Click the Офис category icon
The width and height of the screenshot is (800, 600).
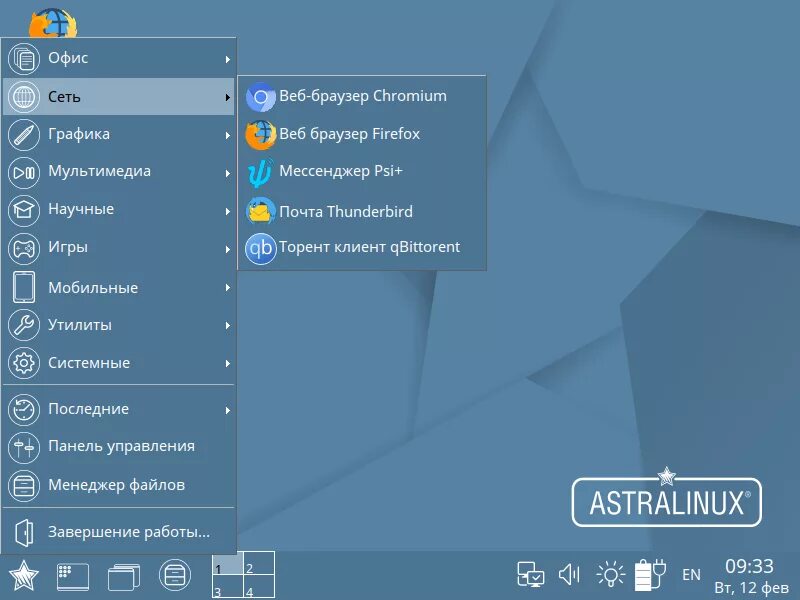coord(24,59)
